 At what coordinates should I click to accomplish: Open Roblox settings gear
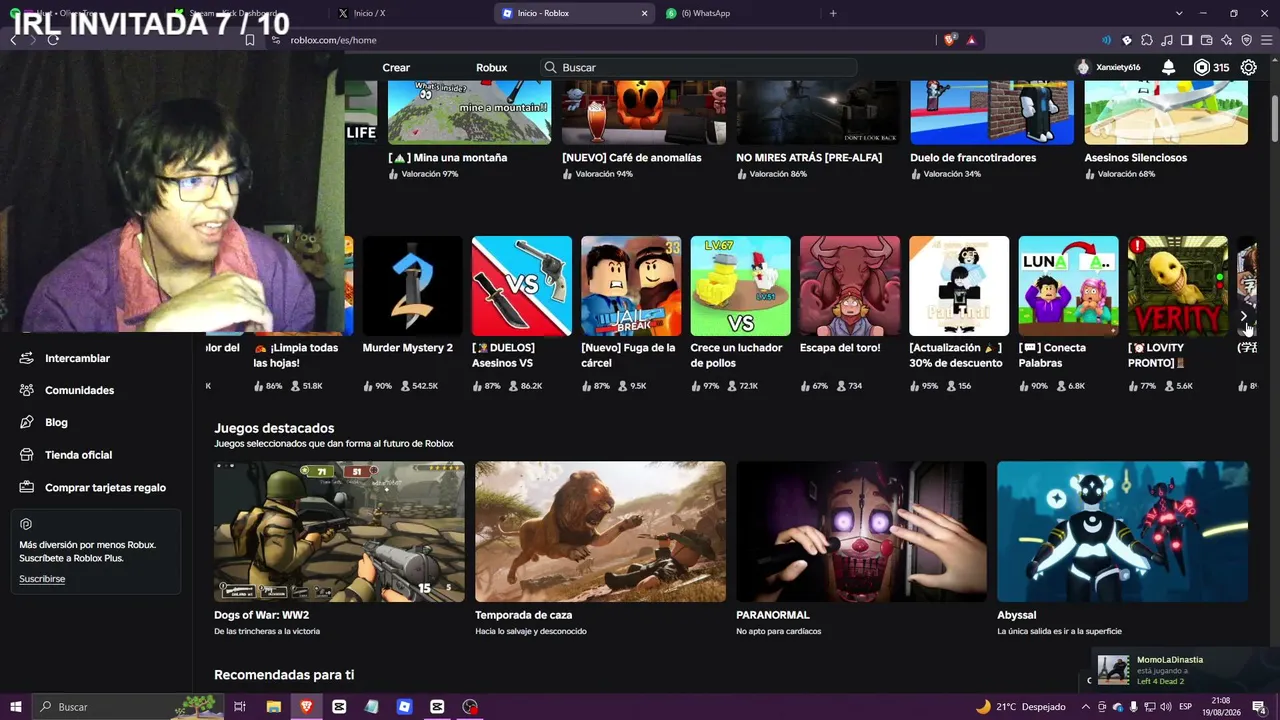(x=1248, y=67)
